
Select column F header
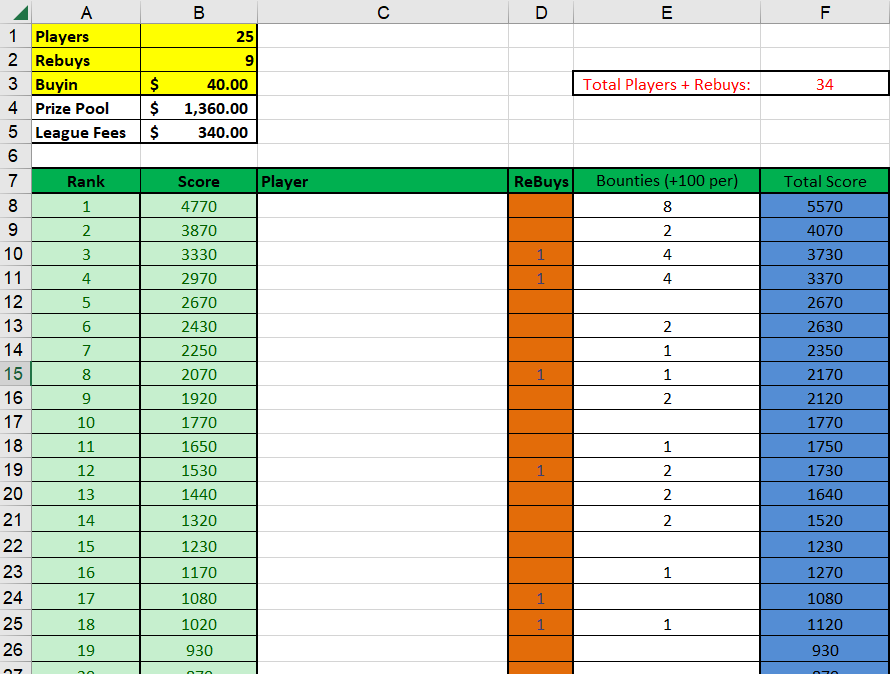825,11
